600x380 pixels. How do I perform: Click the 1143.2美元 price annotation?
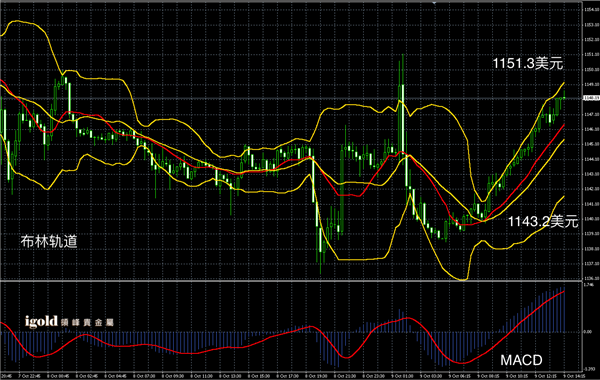tap(543, 221)
